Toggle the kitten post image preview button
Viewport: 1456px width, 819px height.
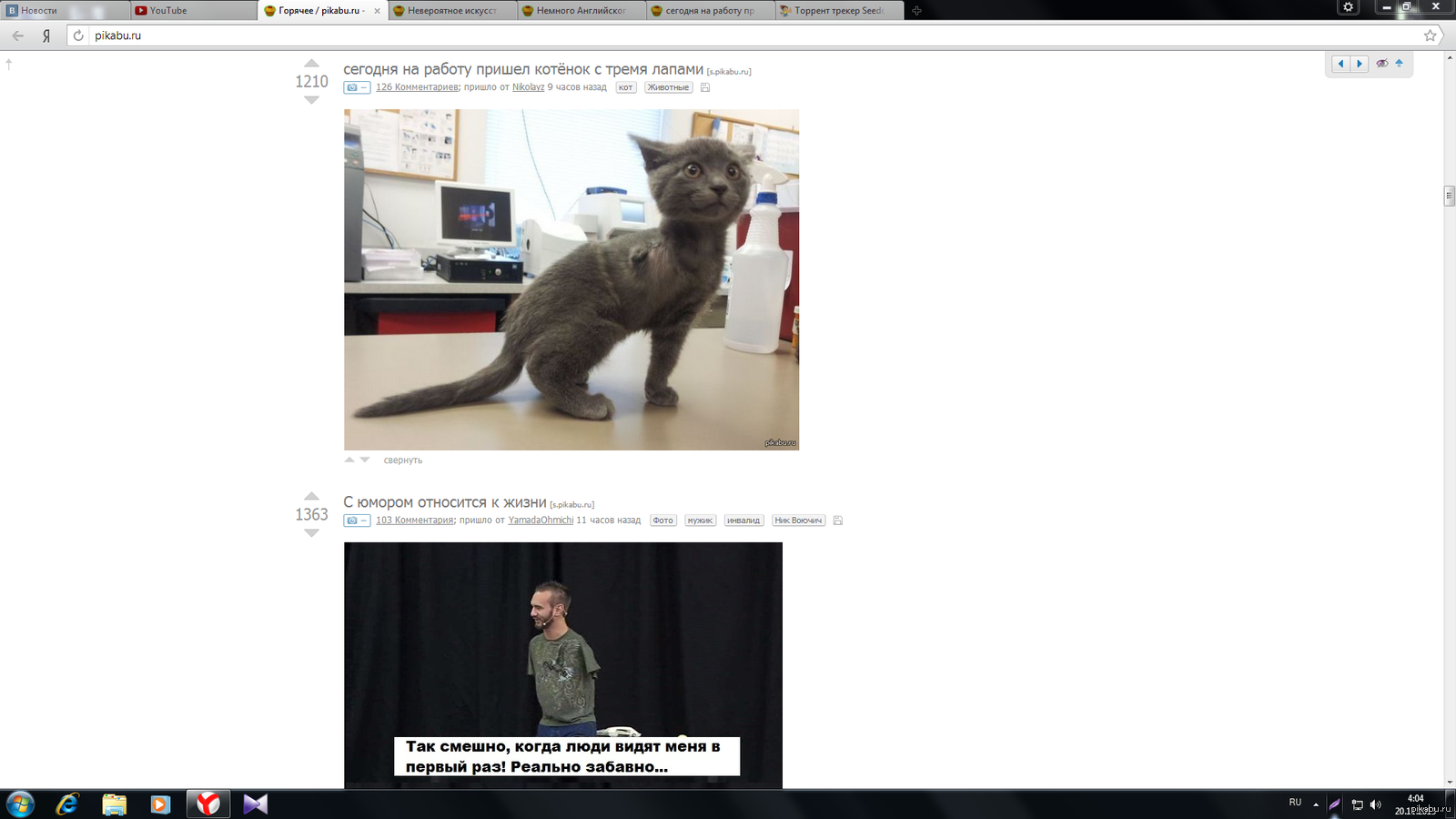pyautogui.click(x=357, y=88)
